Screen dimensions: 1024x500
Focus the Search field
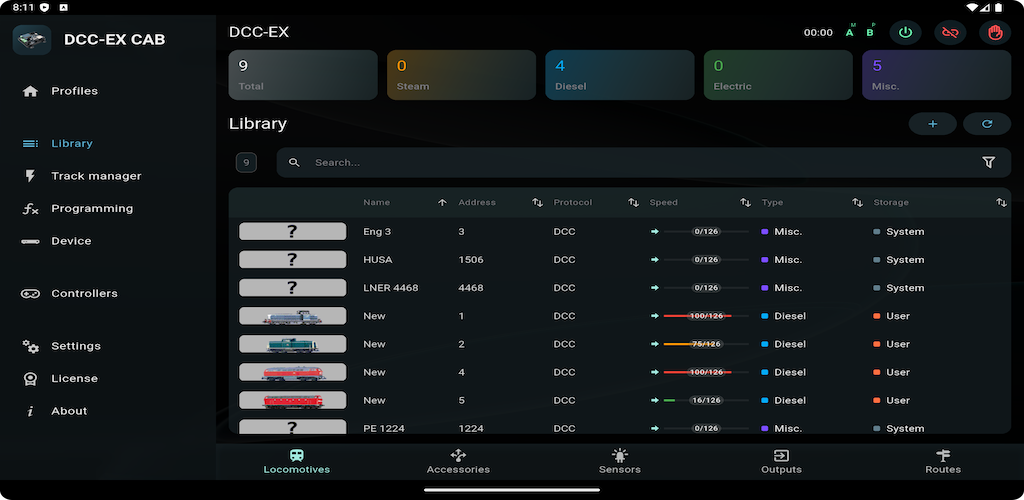pyautogui.click(x=643, y=163)
